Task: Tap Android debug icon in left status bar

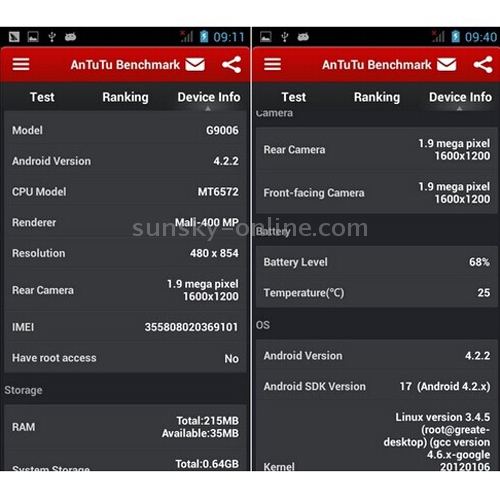Action: point(70,37)
